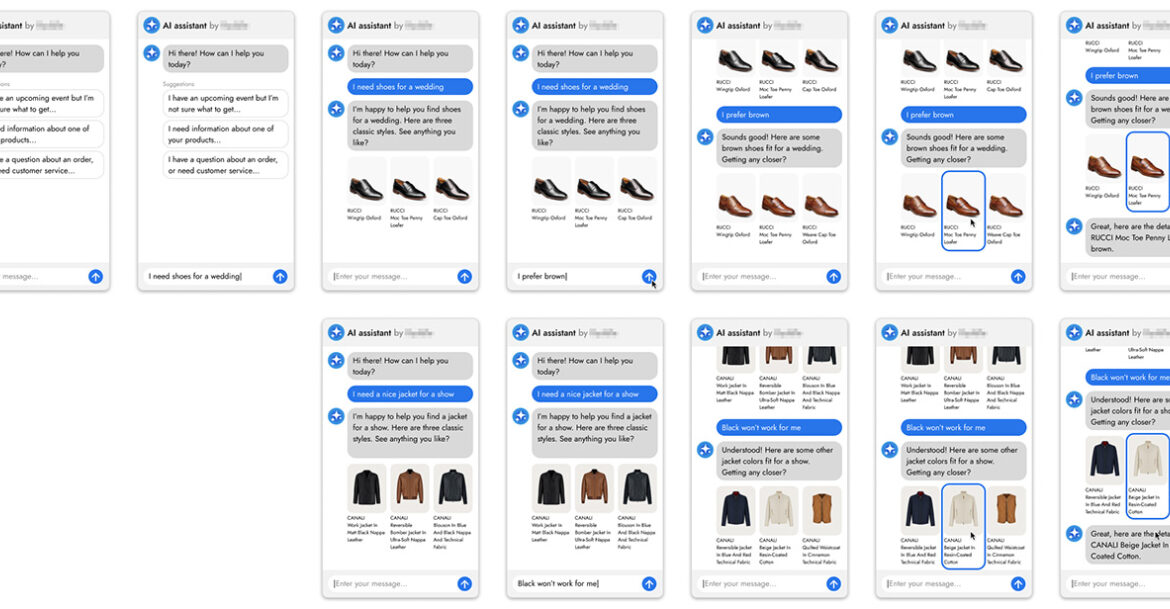Click the blue send arrow in the wedding shoes chat

[x=464, y=276]
